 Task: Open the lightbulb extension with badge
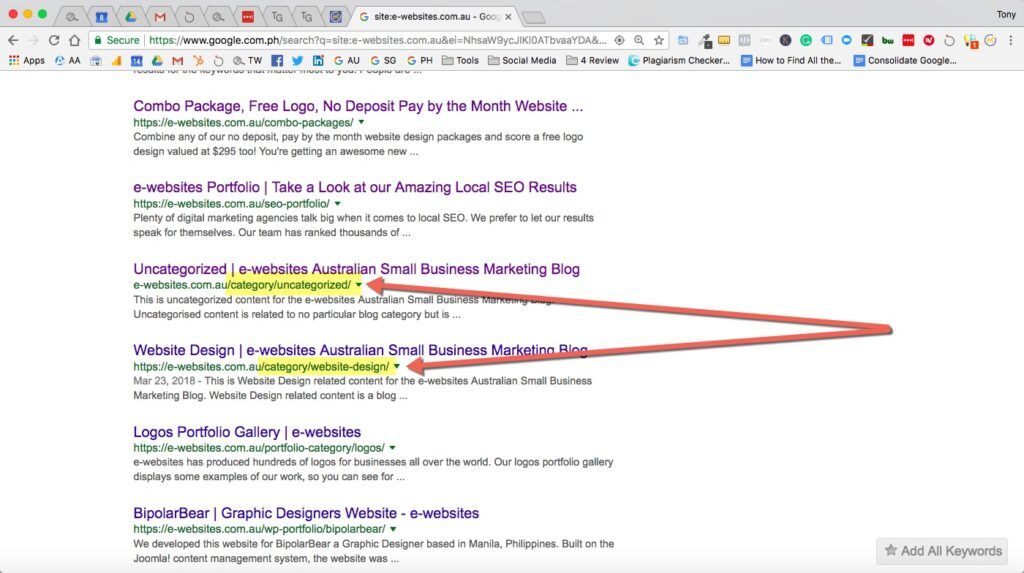tap(970, 41)
